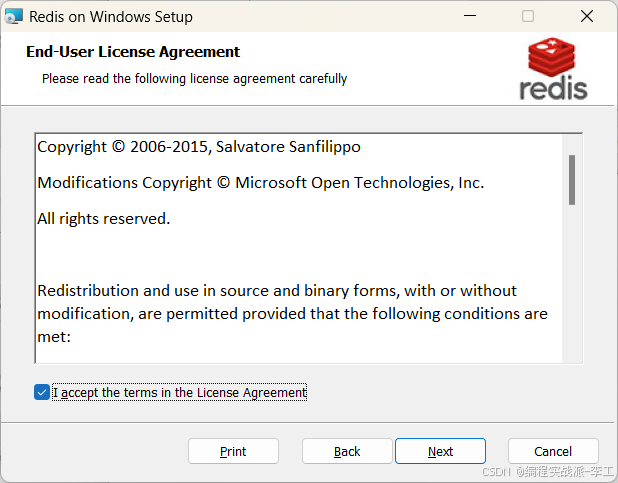
Task: Click the 'All rights reserved.' line
Action: (104, 218)
